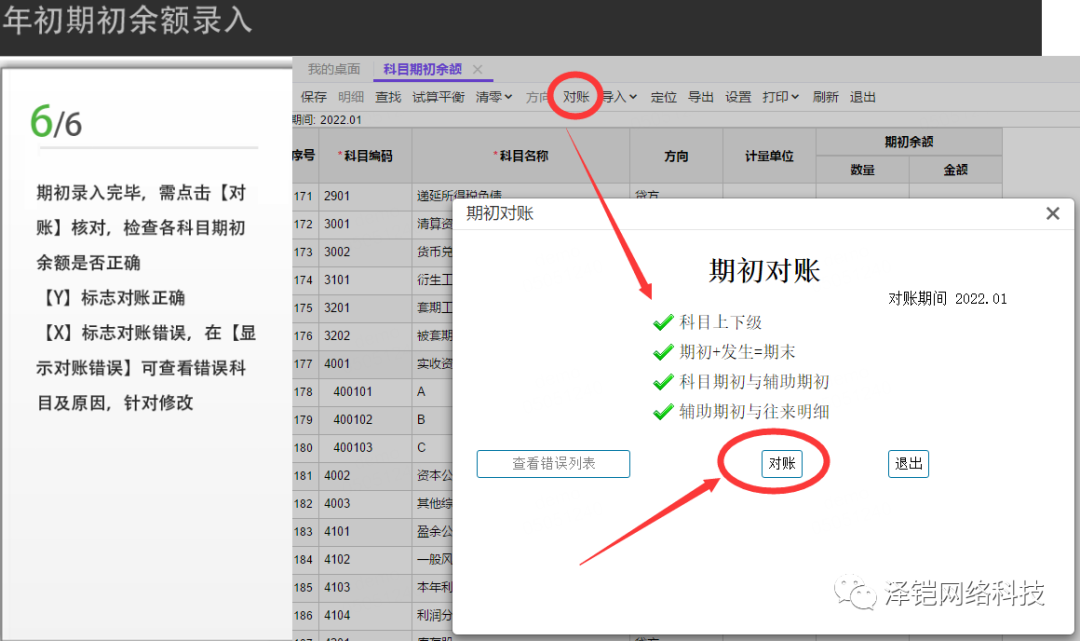Expand the 清零 dropdown in toolbar
Image resolution: width=1080 pixels, height=641 pixels.
pos(494,97)
